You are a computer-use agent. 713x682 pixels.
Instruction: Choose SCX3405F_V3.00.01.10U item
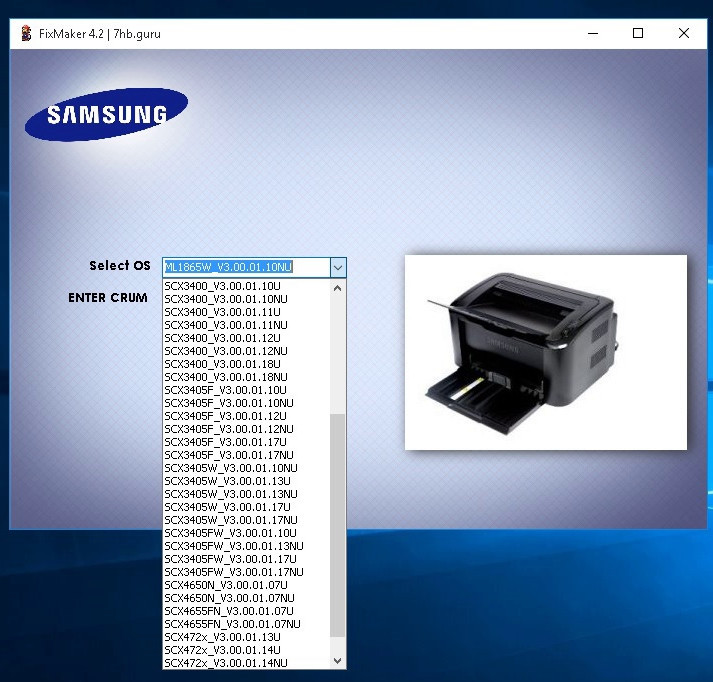pyautogui.click(x=246, y=390)
